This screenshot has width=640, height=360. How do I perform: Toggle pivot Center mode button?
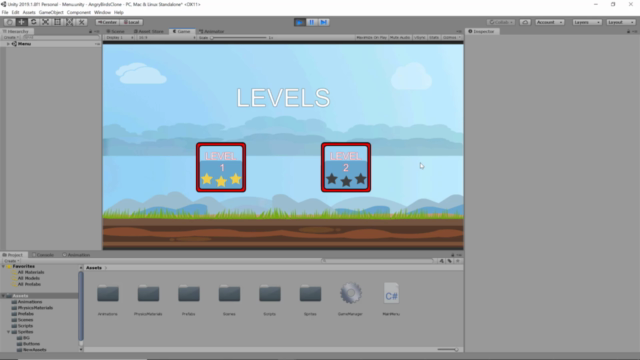coord(107,22)
